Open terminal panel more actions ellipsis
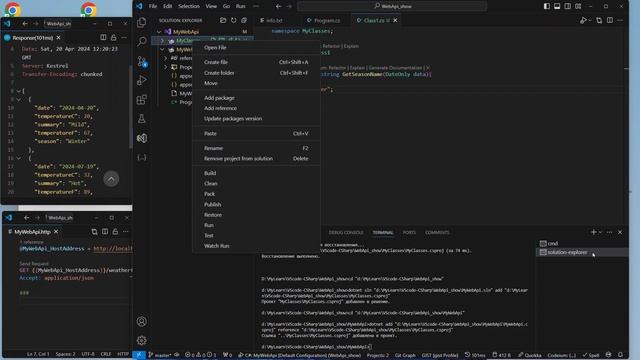This screenshot has height=360, width=640. pyautogui.click(x=609, y=232)
